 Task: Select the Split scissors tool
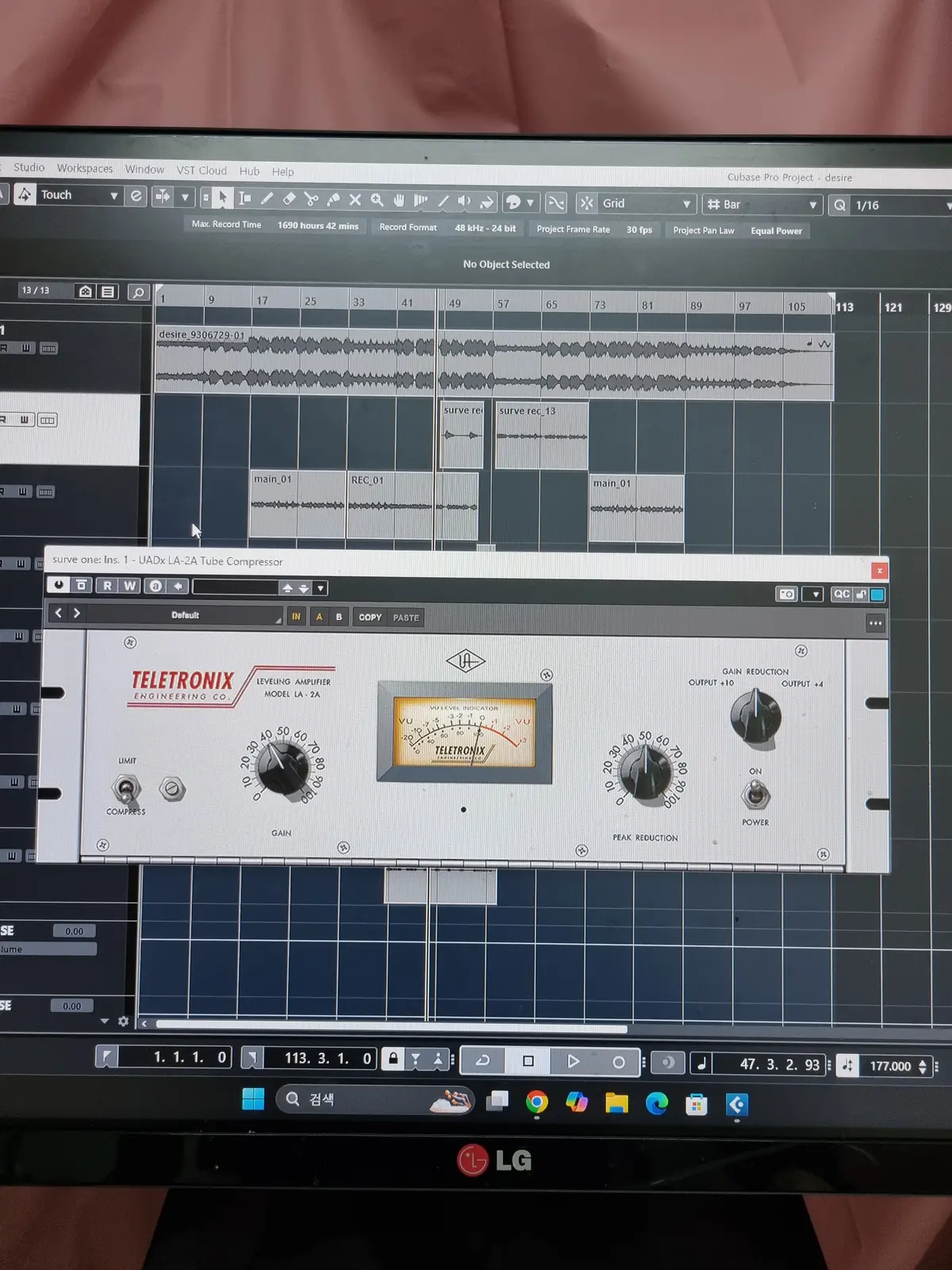[311, 198]
